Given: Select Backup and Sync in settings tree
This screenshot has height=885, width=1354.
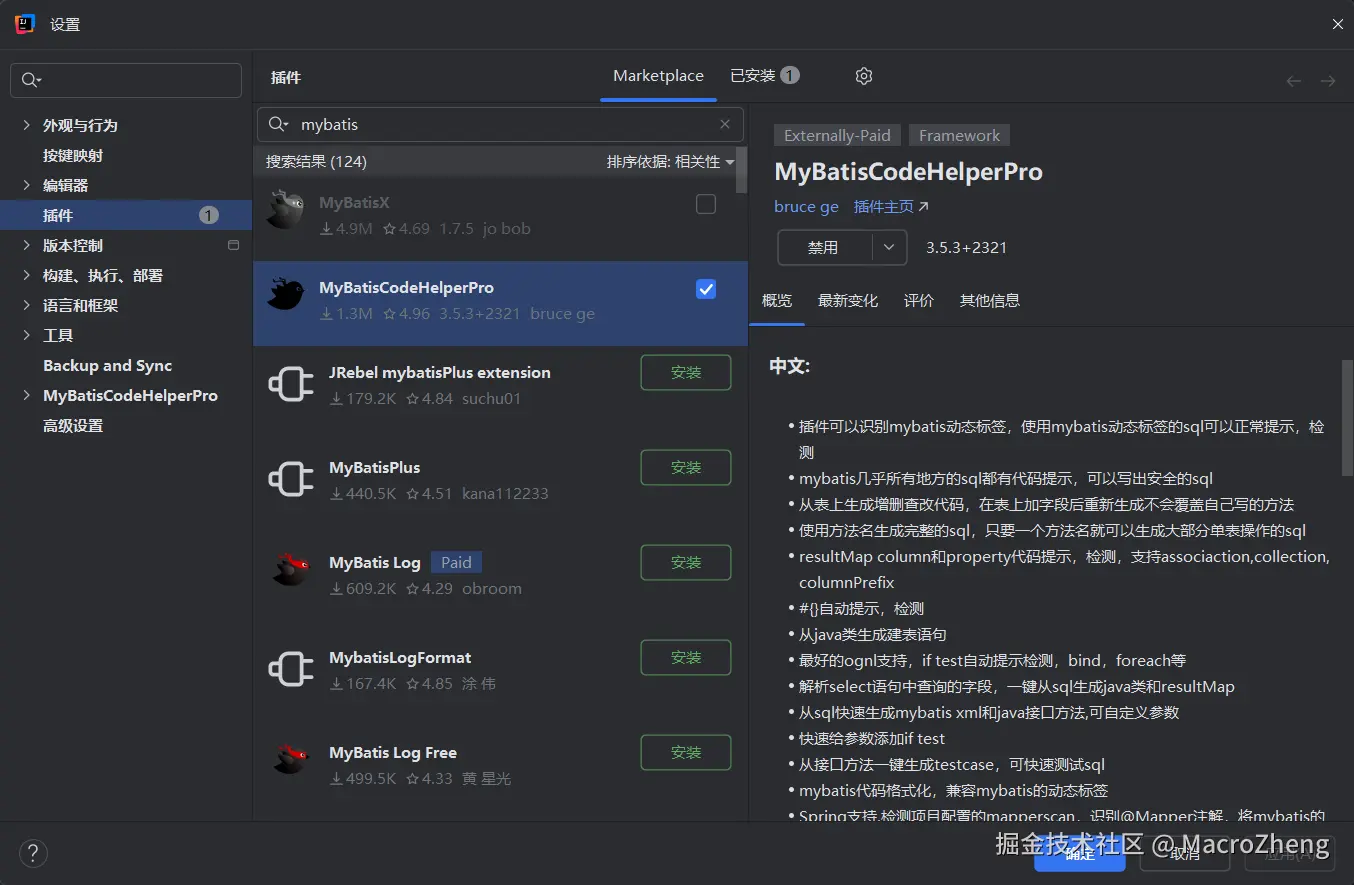Looking at the screenshot, I should click(x=107, y=365).
